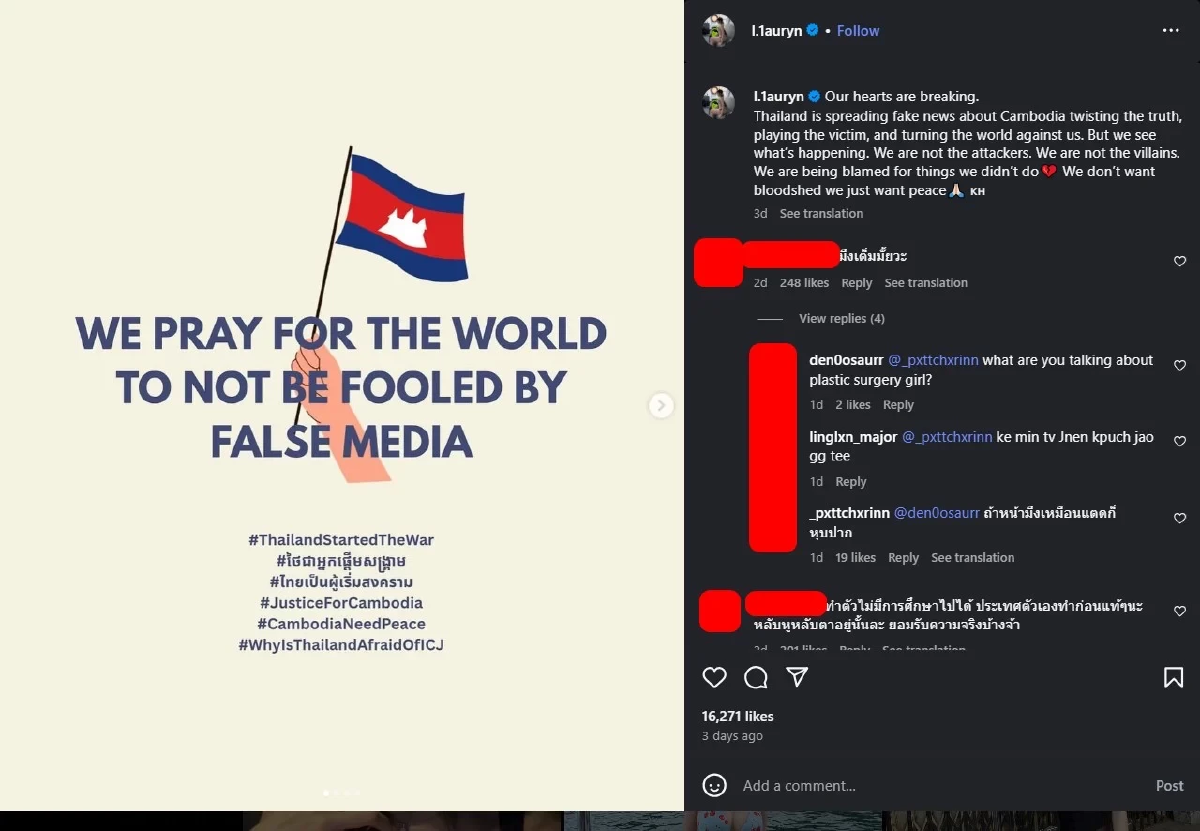This screenshot has width=1200, height=831.
Task: Post the comment
Action: point(1169,786)
